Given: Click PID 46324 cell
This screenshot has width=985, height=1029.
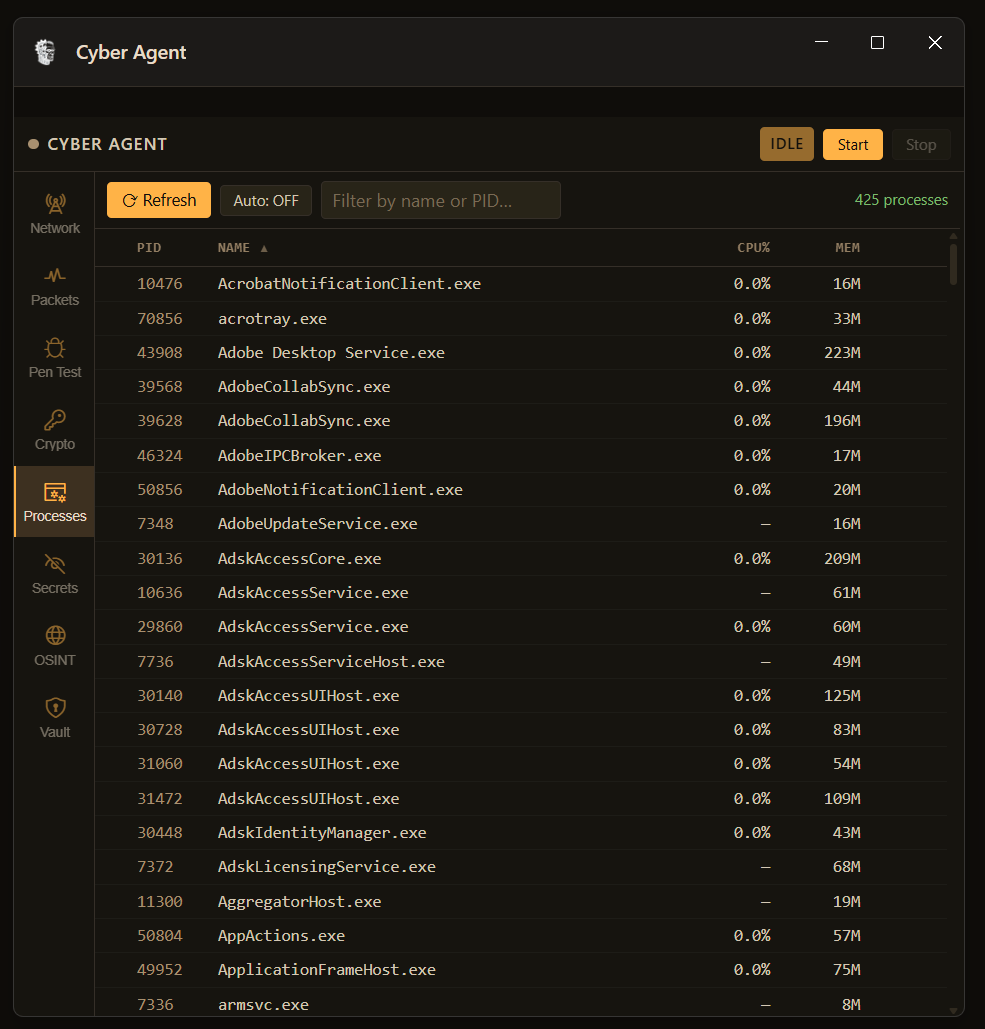Looking at the screenshot, I should tap(159, 456).
